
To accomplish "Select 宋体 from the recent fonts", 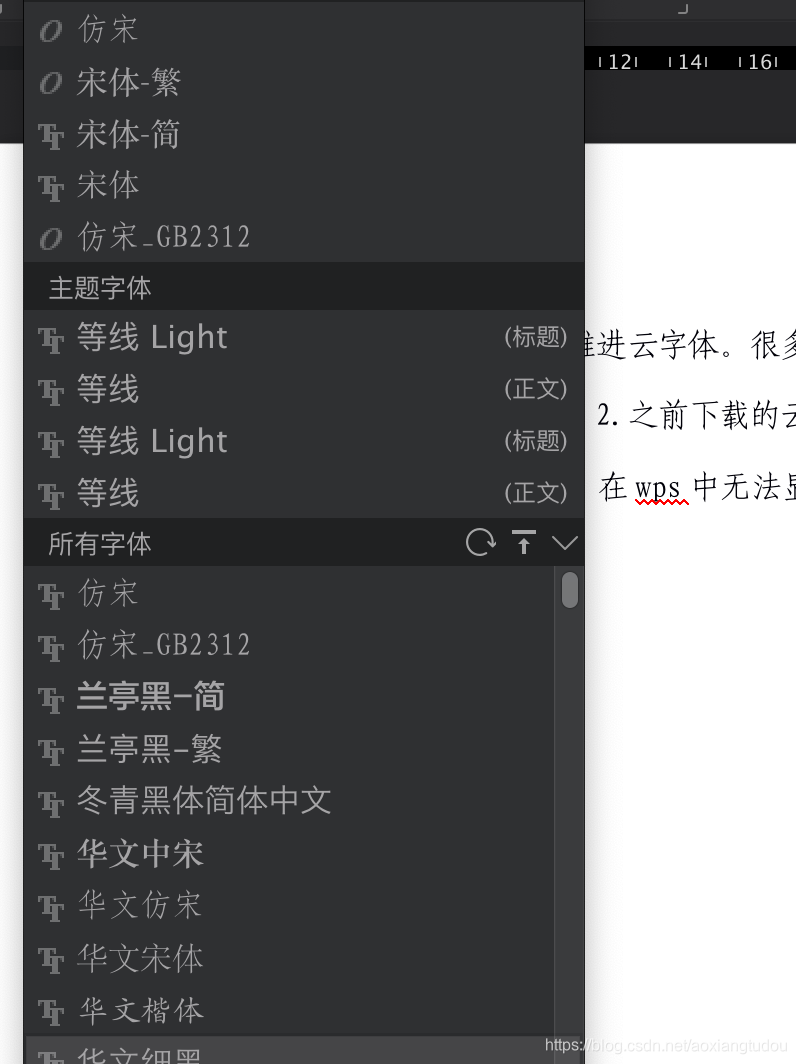I will [x=304, y=186].
